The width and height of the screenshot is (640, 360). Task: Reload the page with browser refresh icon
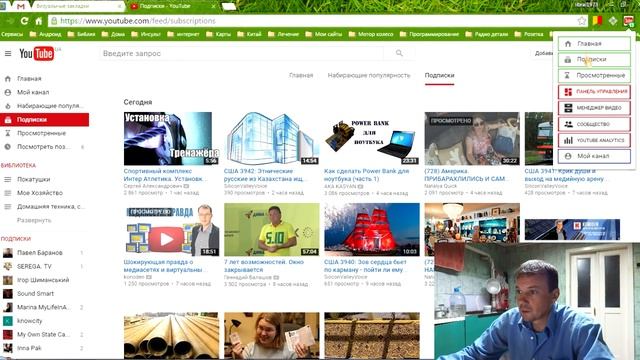pyautogui.click(x=24, y=20)
